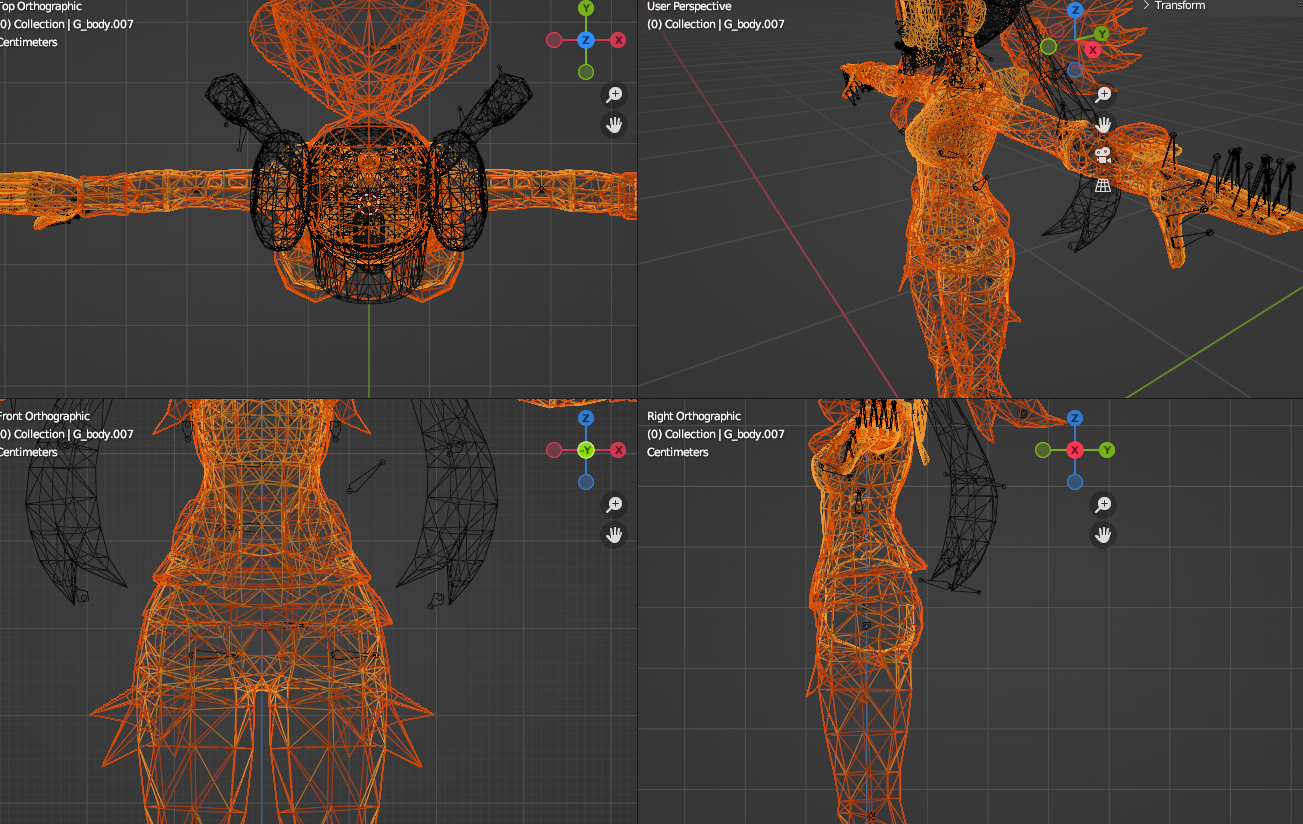Click blue Z axis on Right Orthographic gizmo
This screenshot has width=1303, height=824.
pos(1075,418)
